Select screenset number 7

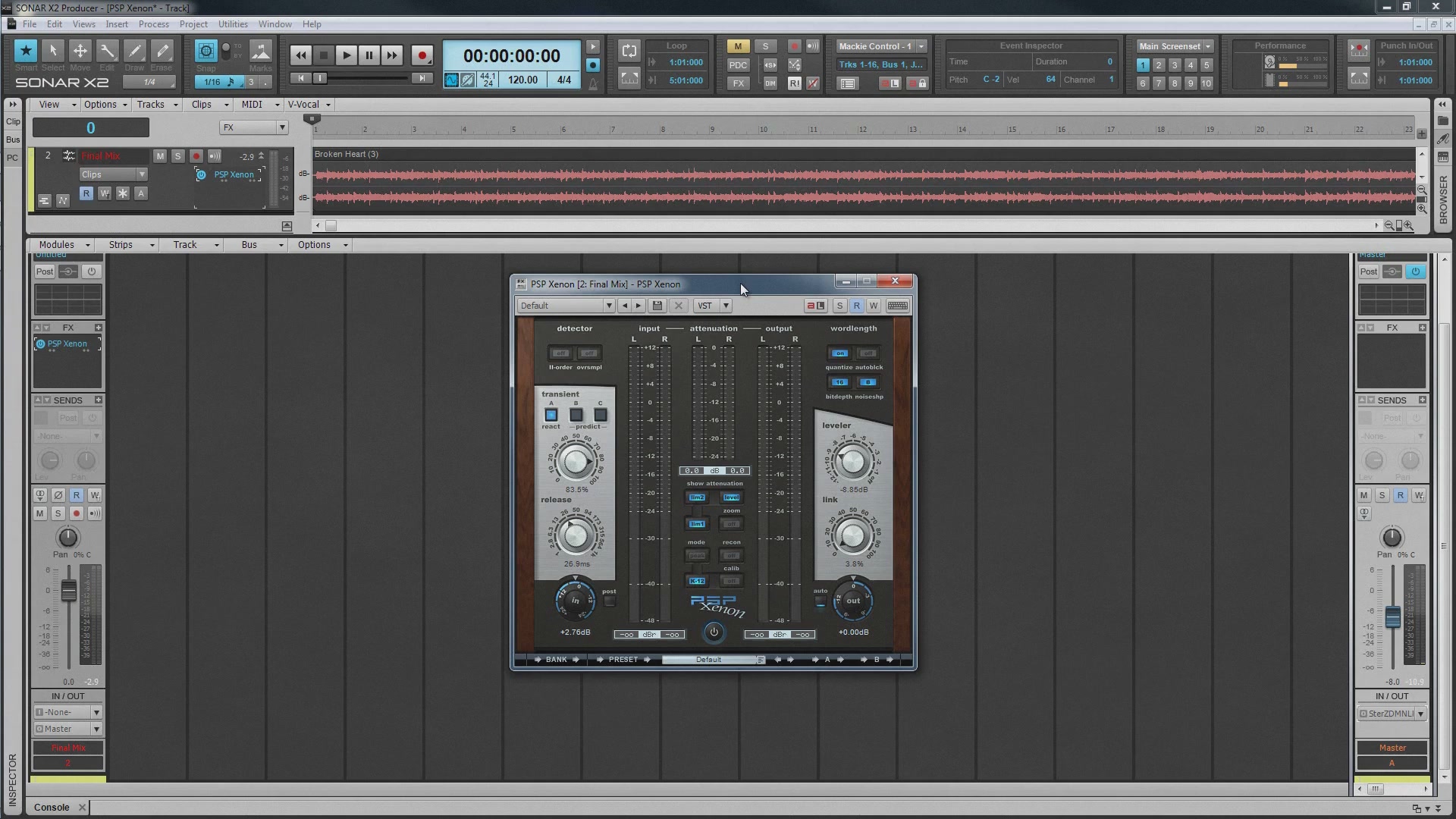[x=1159, y=83]
